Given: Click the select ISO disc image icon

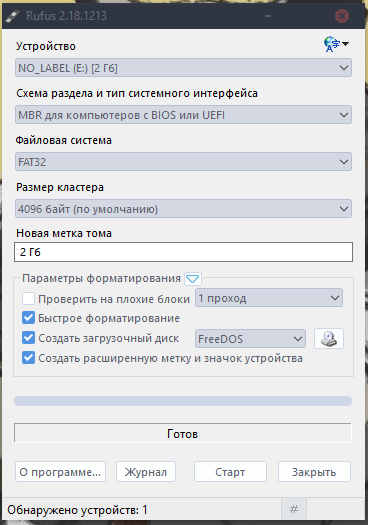Looking at the screenshot, I should tap(329, 339).
